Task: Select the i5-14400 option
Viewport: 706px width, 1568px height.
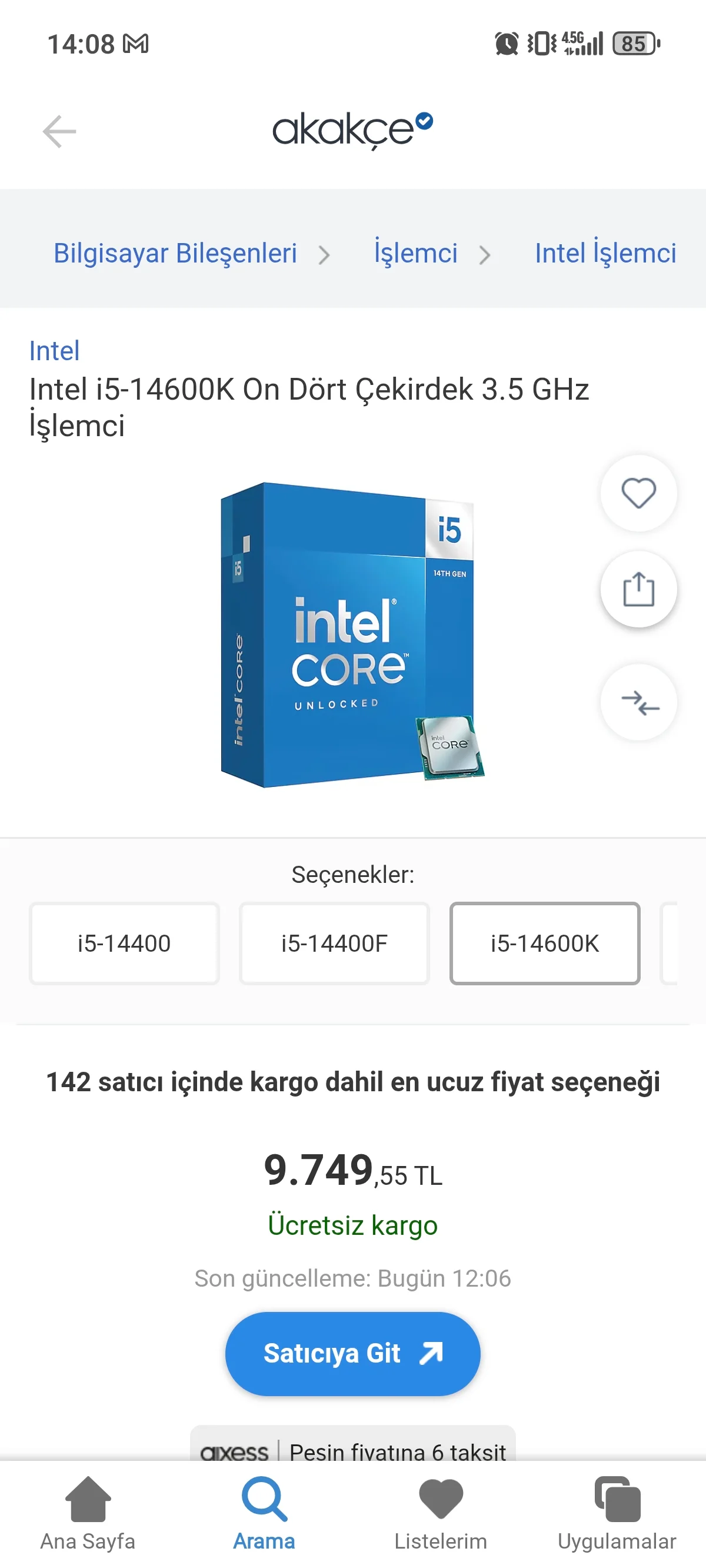Action: [124, 943]
